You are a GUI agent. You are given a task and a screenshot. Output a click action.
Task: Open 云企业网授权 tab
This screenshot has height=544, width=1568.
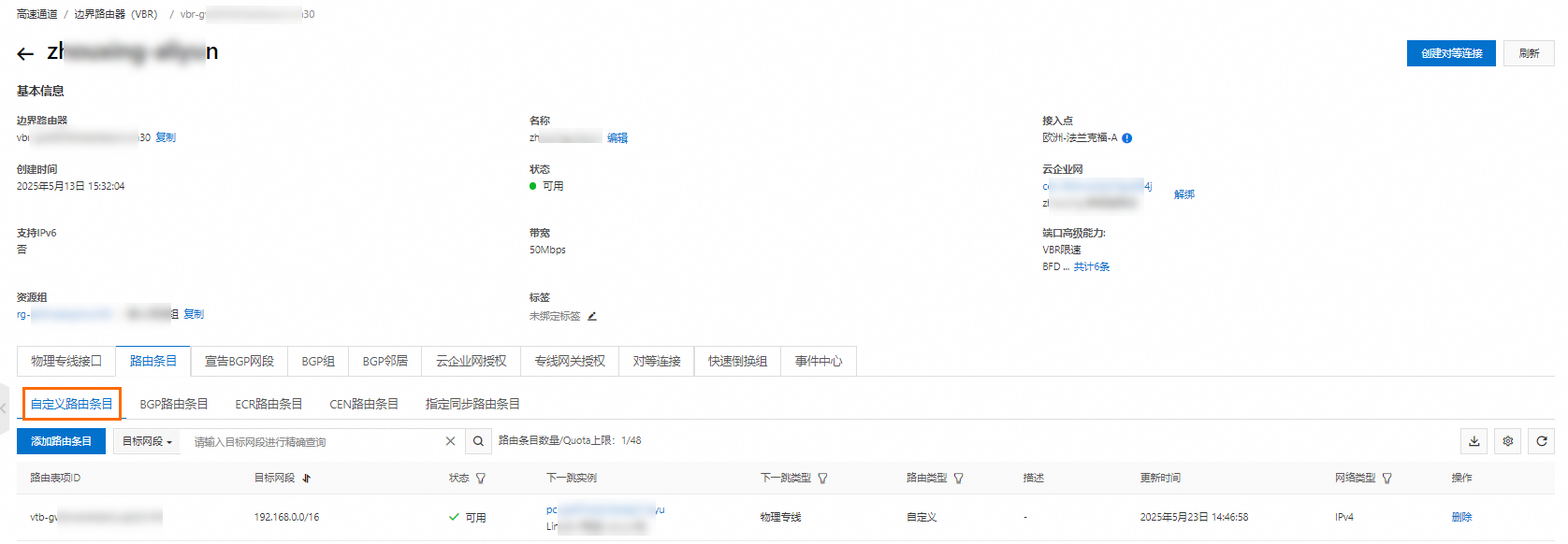(x=472, y=361)
